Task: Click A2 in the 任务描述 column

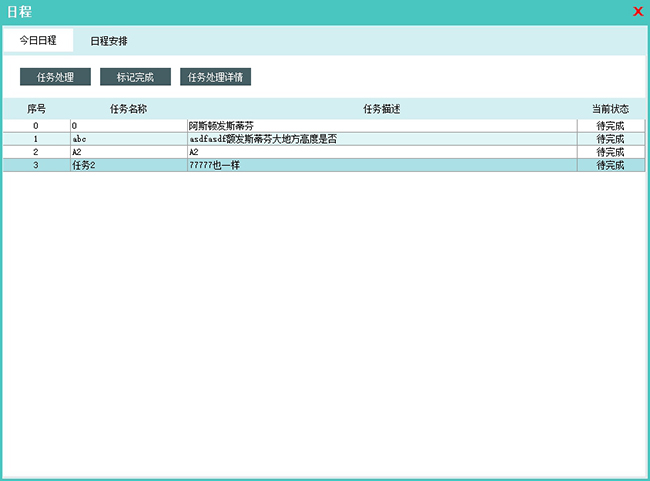Action: click(195, 152)
